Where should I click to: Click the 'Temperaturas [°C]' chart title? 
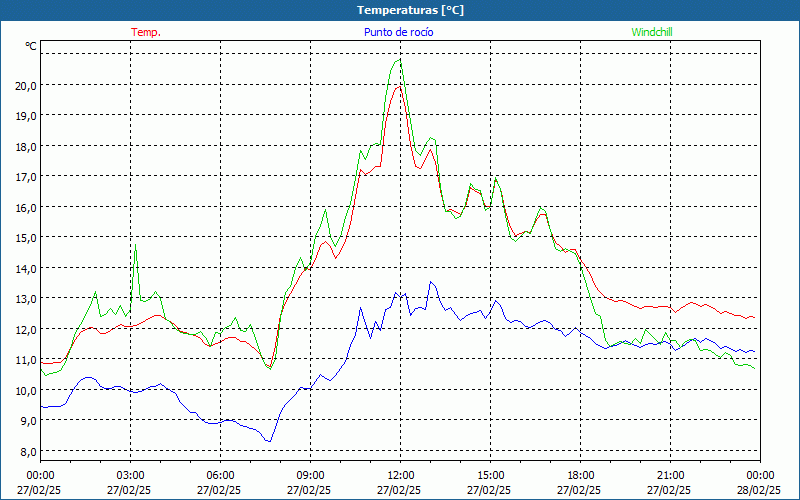point(410,10)
